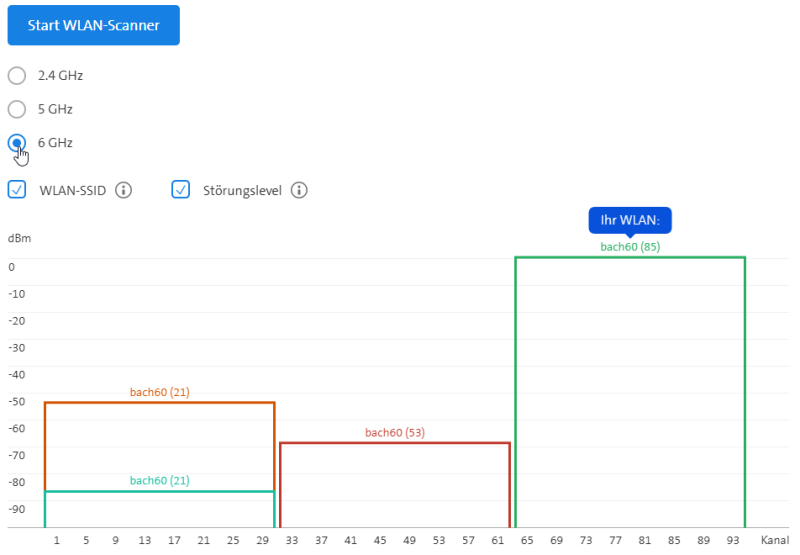Click the Ihr WLAN tooltip badge
Viewport: 800px width, 555px height.
(629, 221)
